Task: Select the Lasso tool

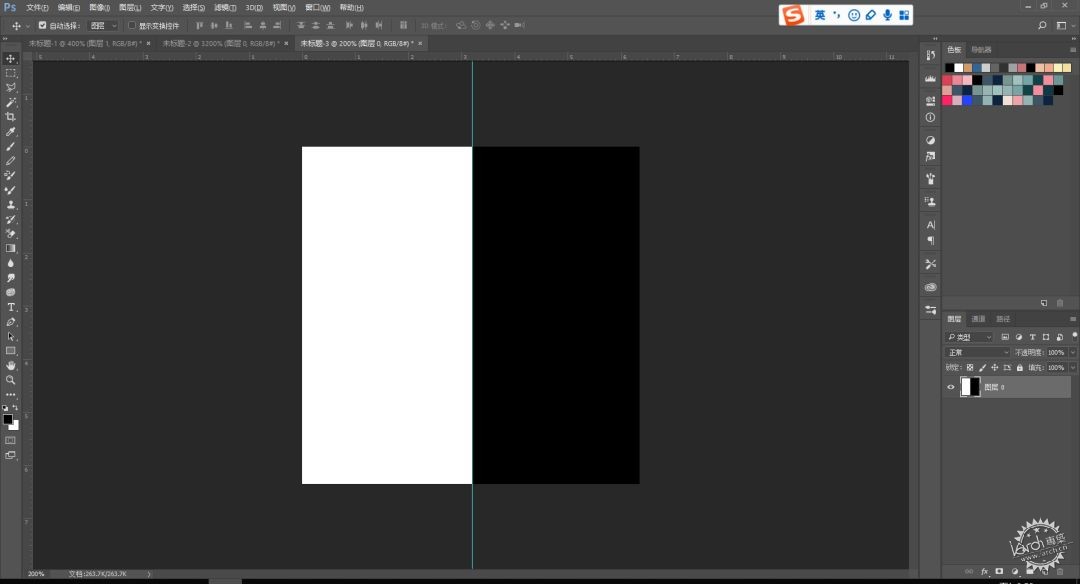Action: pyautogui.click(x=10, y=87)
